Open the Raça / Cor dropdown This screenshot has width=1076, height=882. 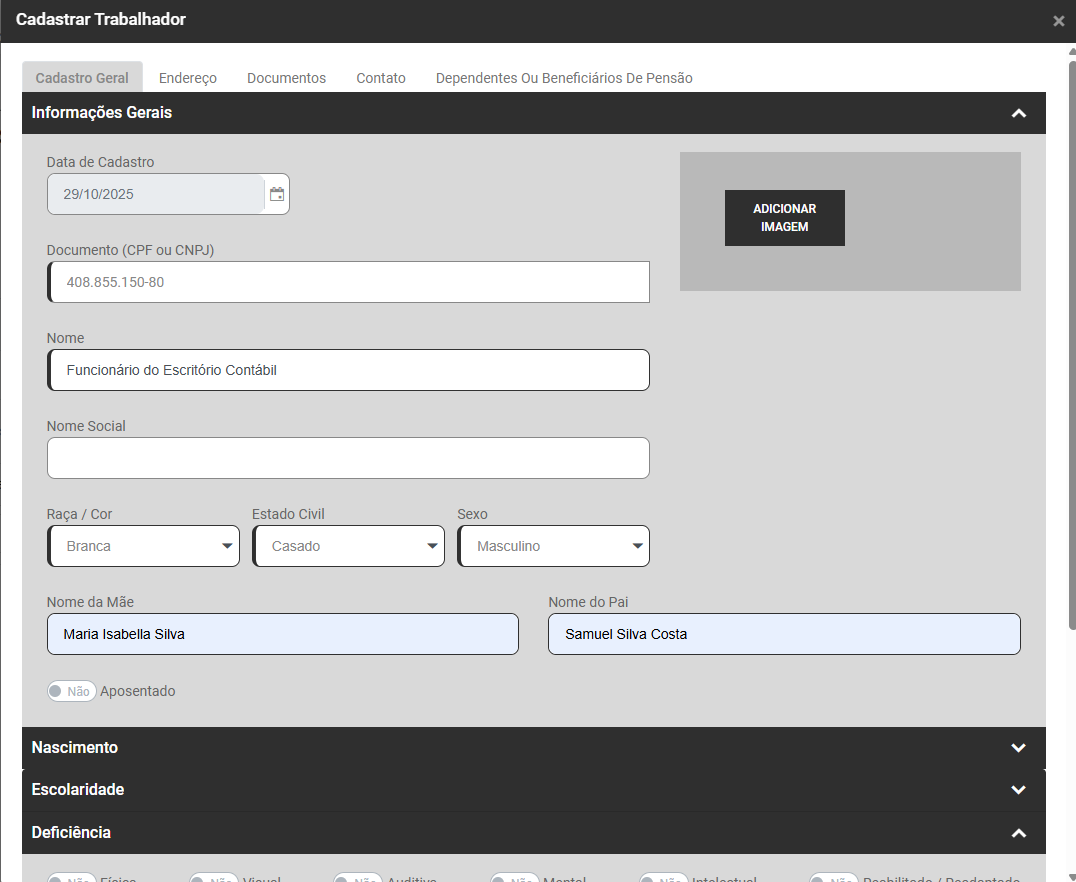pos(144,546)
